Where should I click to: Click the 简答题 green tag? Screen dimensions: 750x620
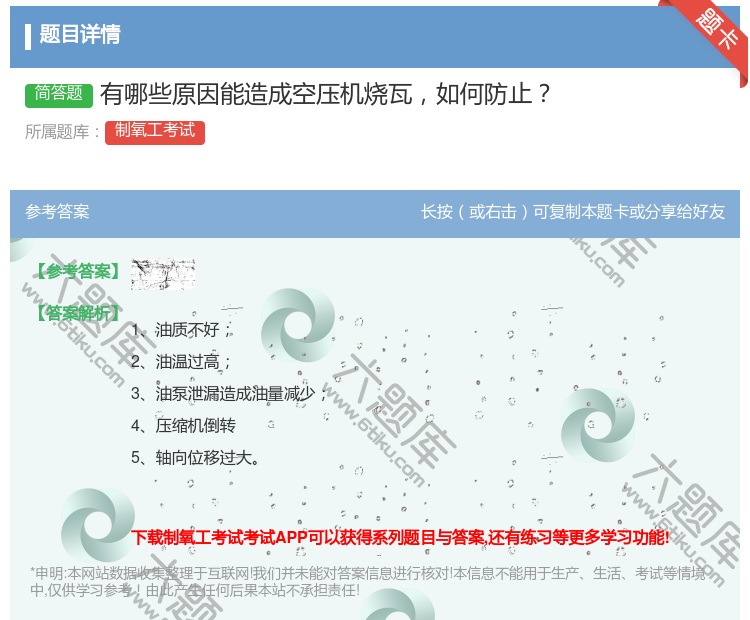click(x=58, y=94)
